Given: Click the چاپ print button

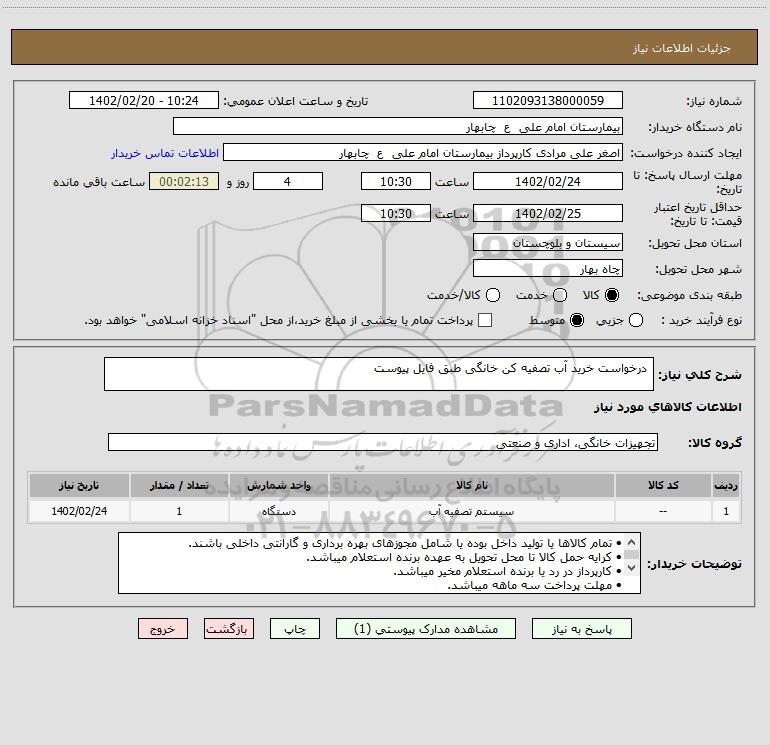Looking at the screenshot, I should click(295, 629).
